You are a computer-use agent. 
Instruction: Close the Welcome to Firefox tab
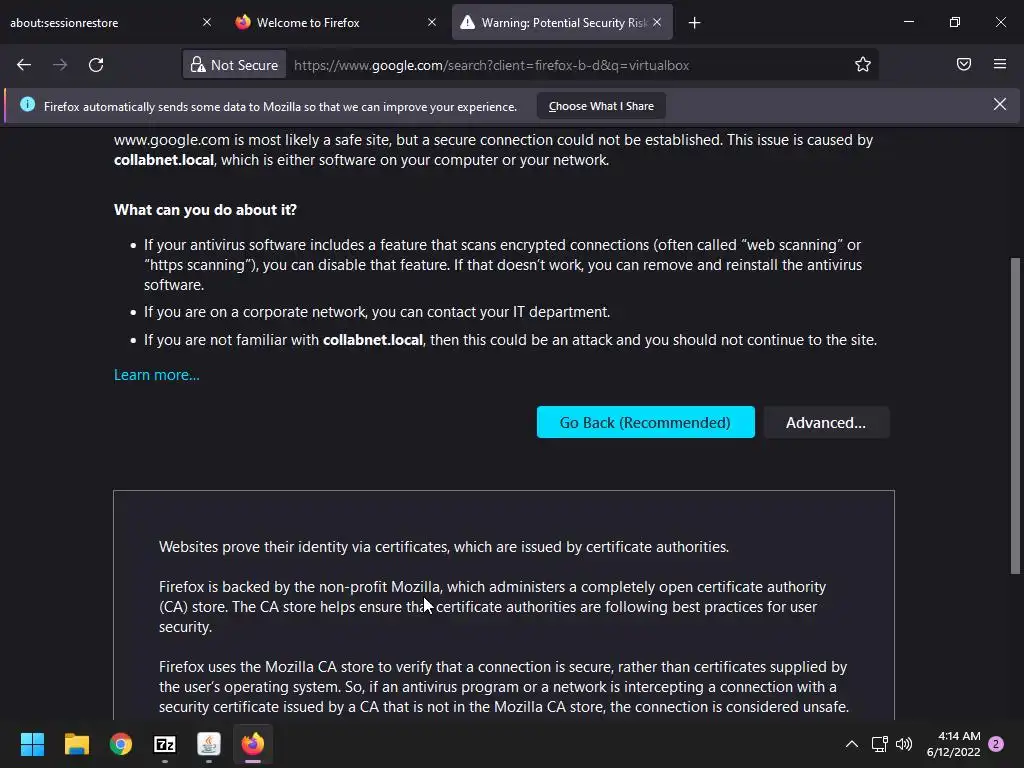[432, 22]
